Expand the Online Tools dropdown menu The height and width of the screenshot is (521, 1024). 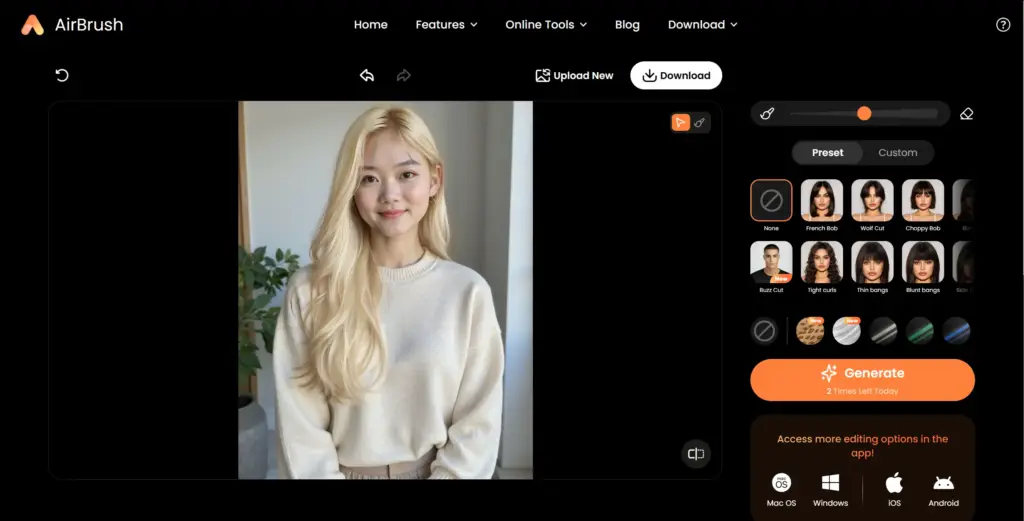click(x=546, y=25)
